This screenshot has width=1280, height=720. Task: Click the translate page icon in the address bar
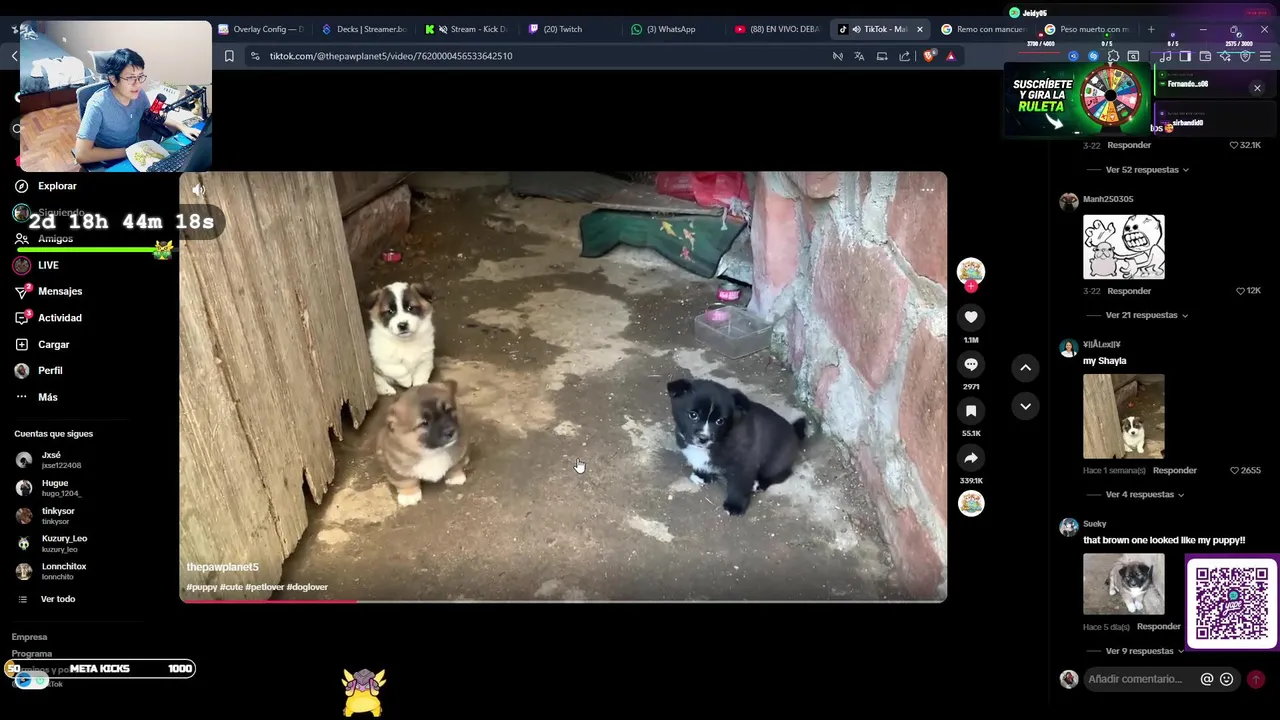point(859,56)
